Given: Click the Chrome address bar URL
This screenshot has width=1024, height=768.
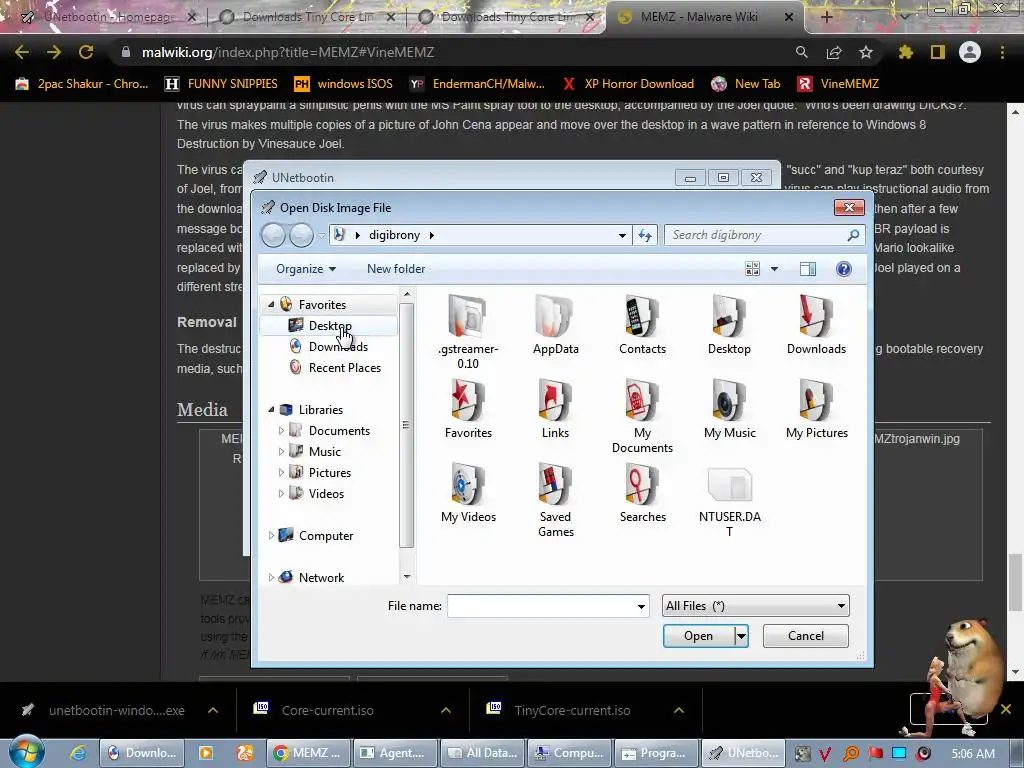Looking at the screenshot, I should click(288, 52).
